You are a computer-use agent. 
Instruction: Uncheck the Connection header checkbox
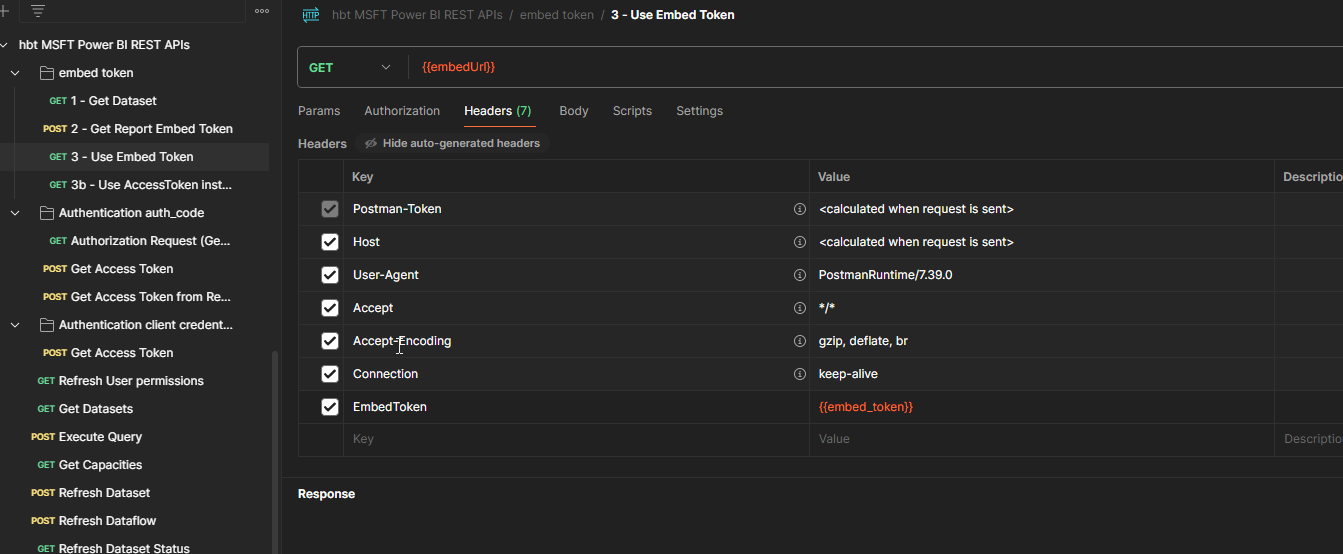click(x=330, y=374)
